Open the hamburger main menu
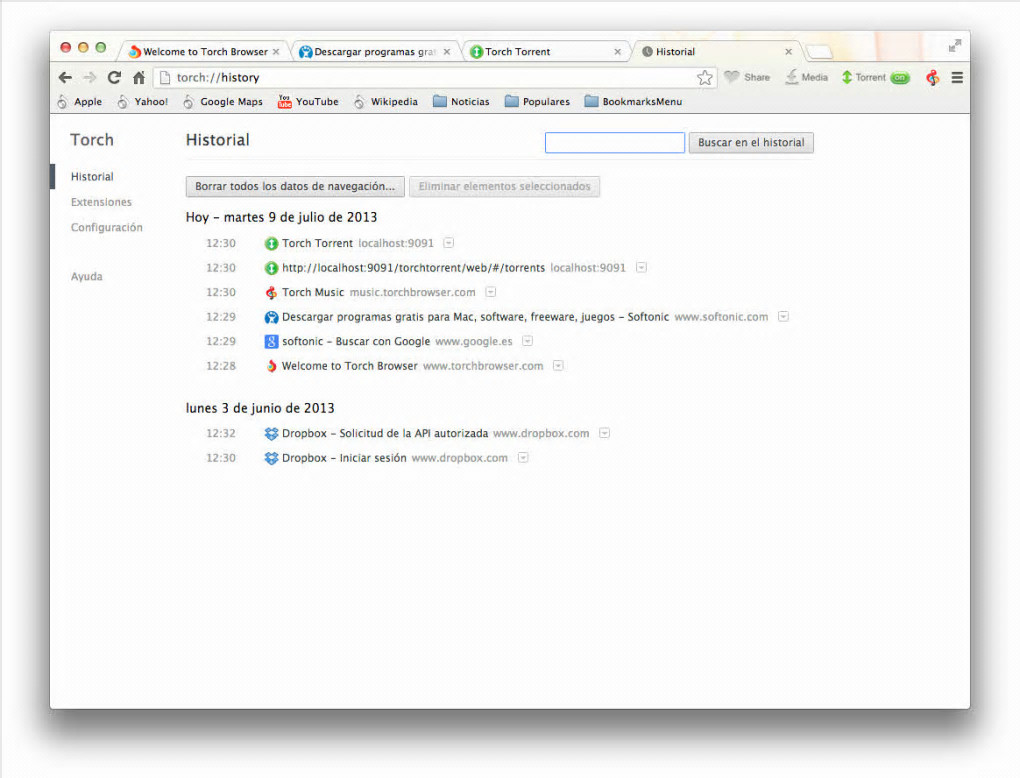The height and width of the screenshot is (778, 1020). (957, 77)
